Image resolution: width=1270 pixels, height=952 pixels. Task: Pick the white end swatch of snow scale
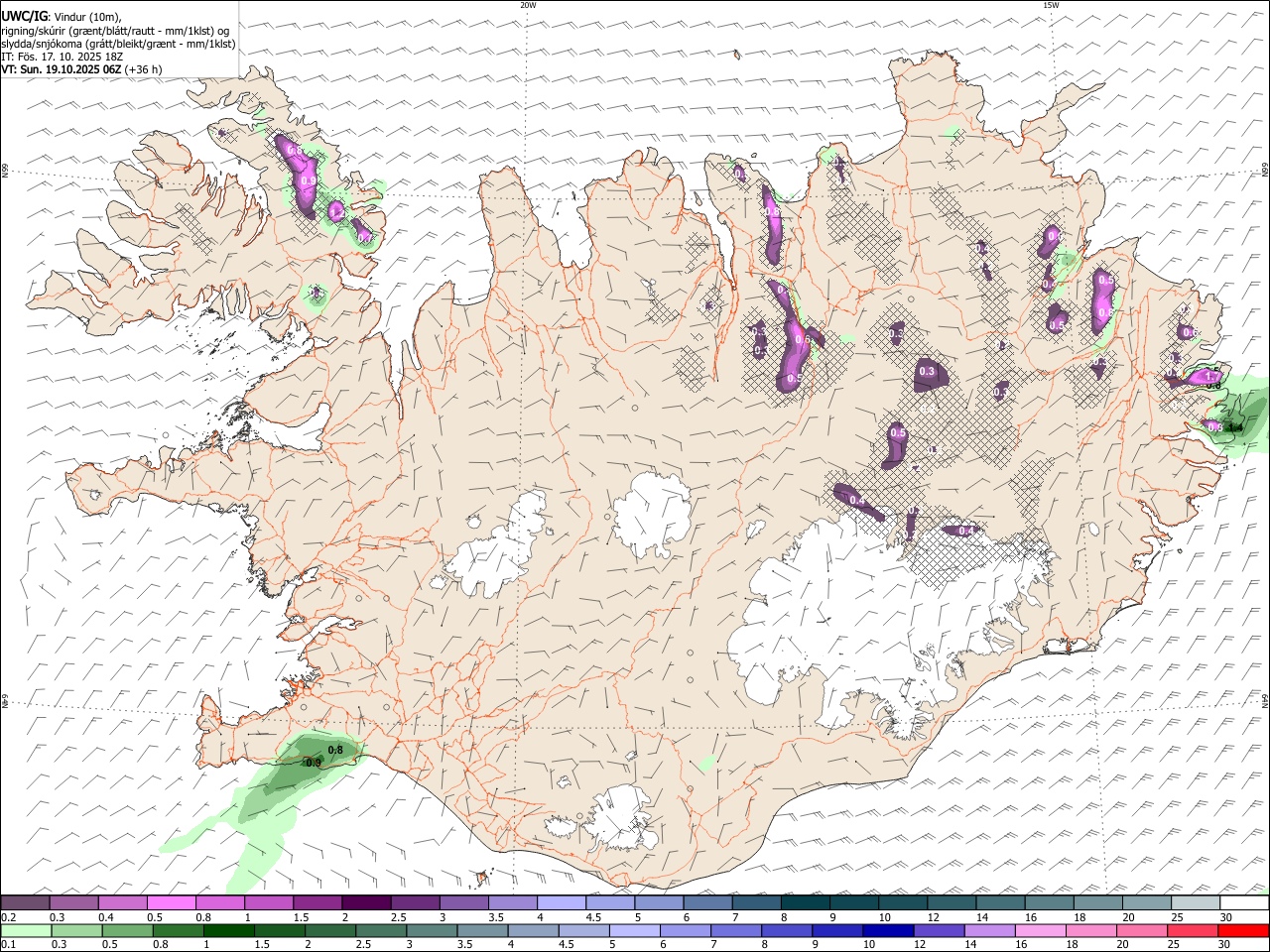click(x=1244, y=903)
